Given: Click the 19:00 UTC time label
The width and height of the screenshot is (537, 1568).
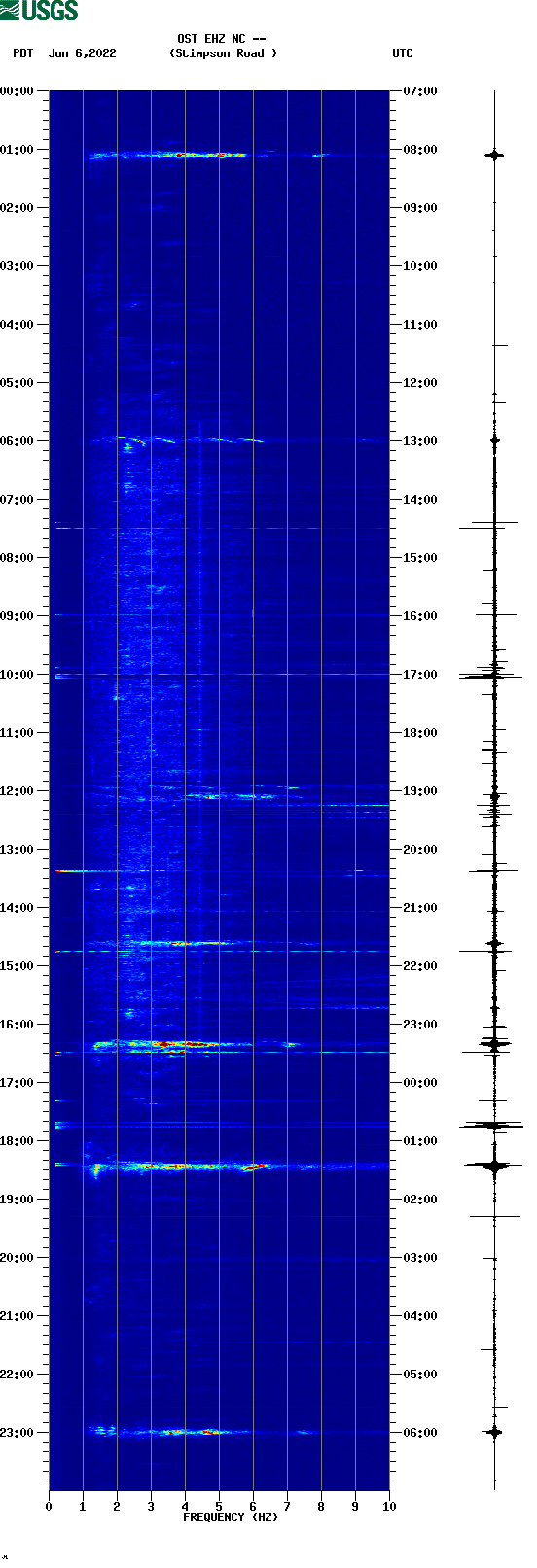Looking at the screenshot, I should click(x=420, y=791).
